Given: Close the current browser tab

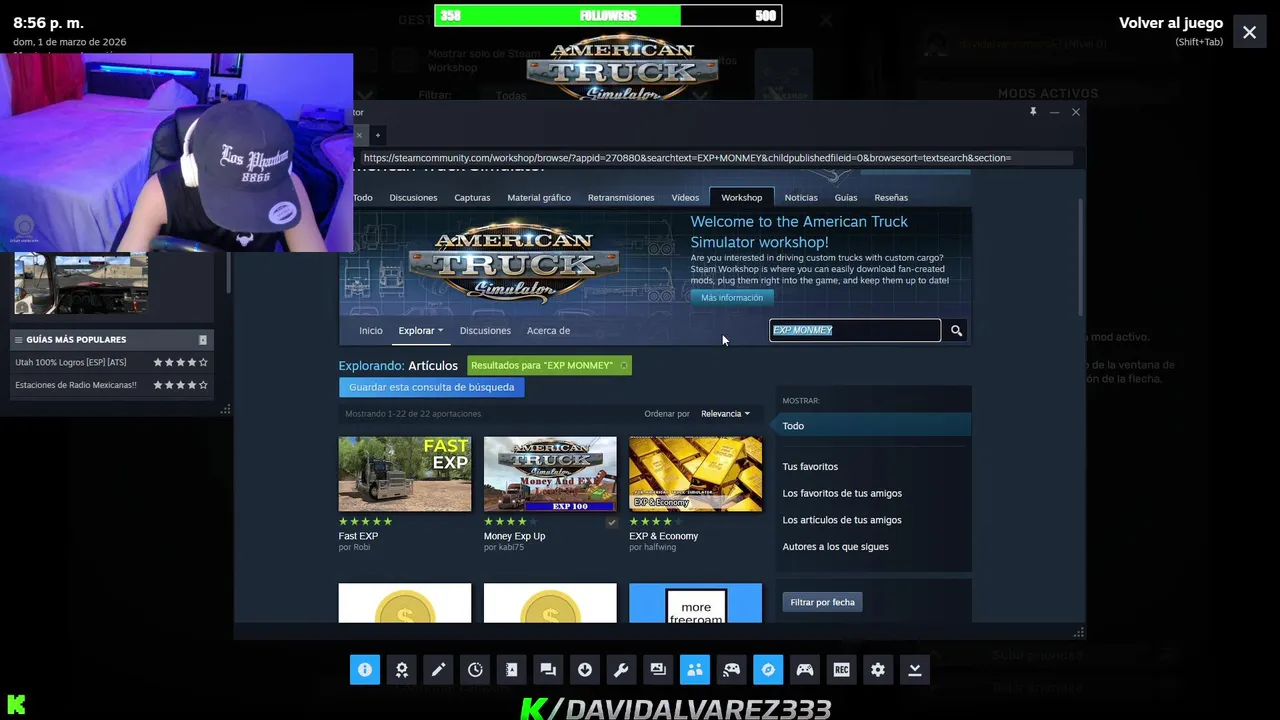Looking at the screenshot, I should coord(358,135).
